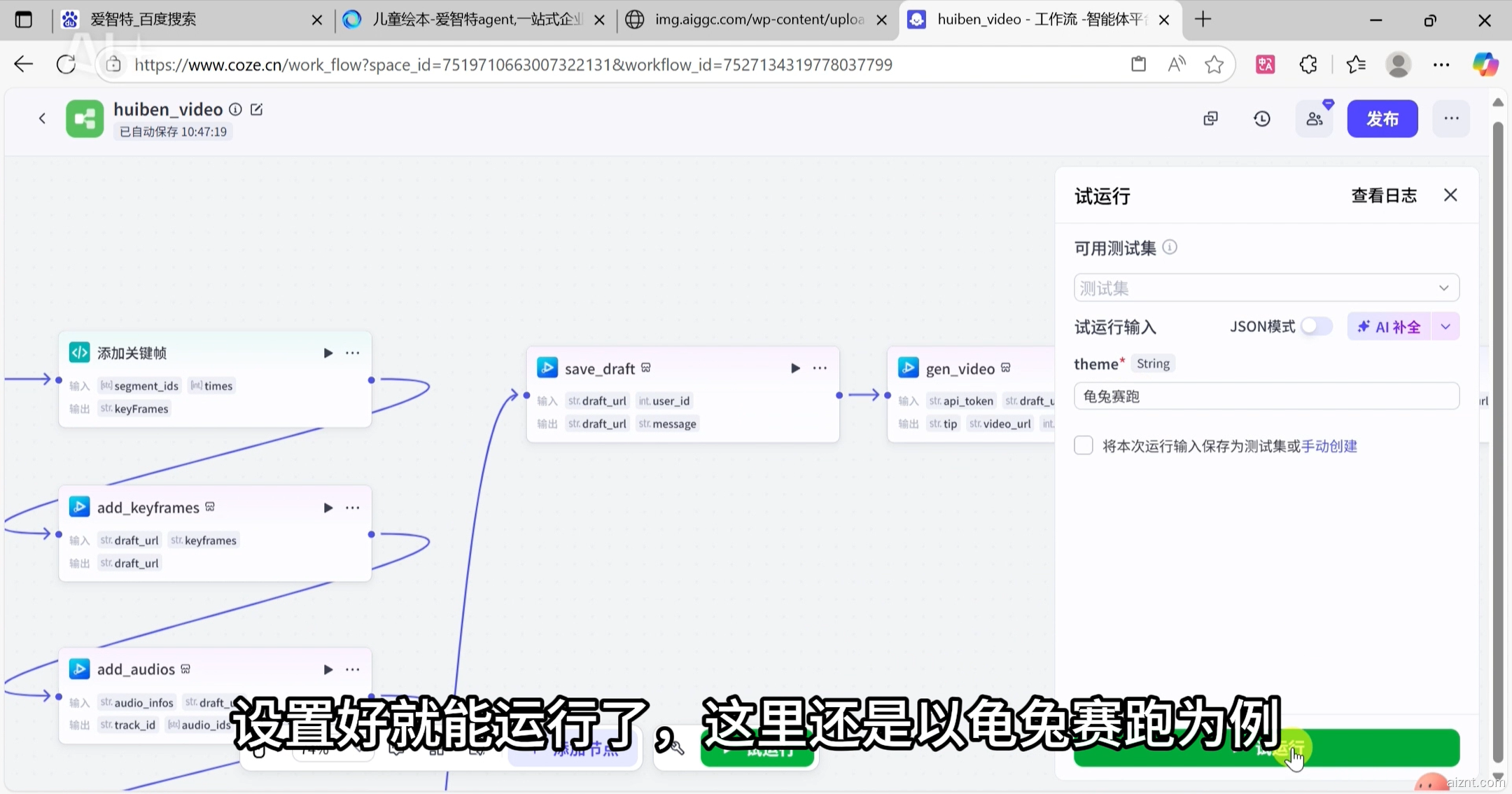
Task: Toggle JSON模式 switch
Action: point(1316,326)
